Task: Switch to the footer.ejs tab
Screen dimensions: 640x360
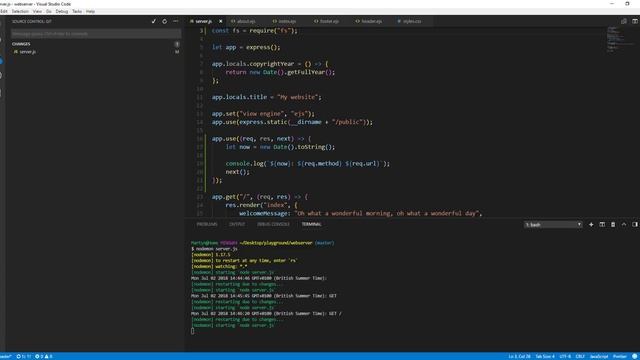Action: click(327, 21)
